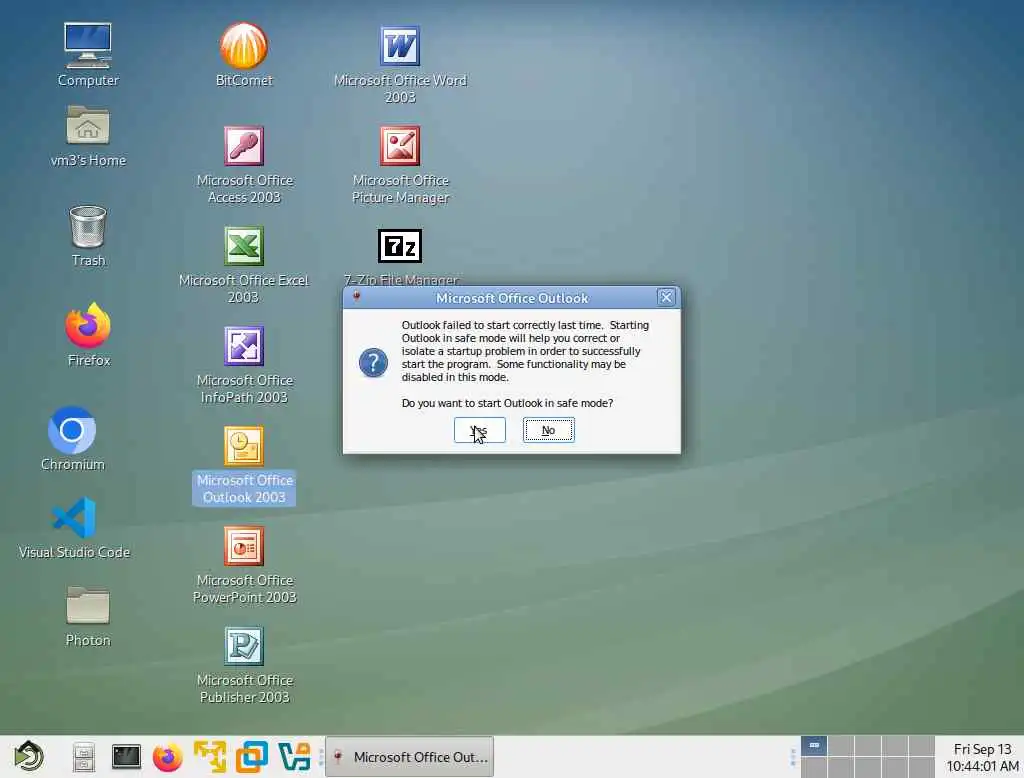Select the Computer desktop icon
Screen dimensions: 1024x778
[88, 46]
